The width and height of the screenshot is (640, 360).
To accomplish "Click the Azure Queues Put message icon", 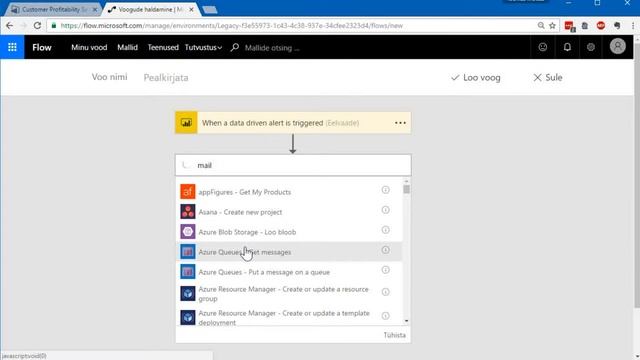I will pyautogui.click(x=188, y=271).
